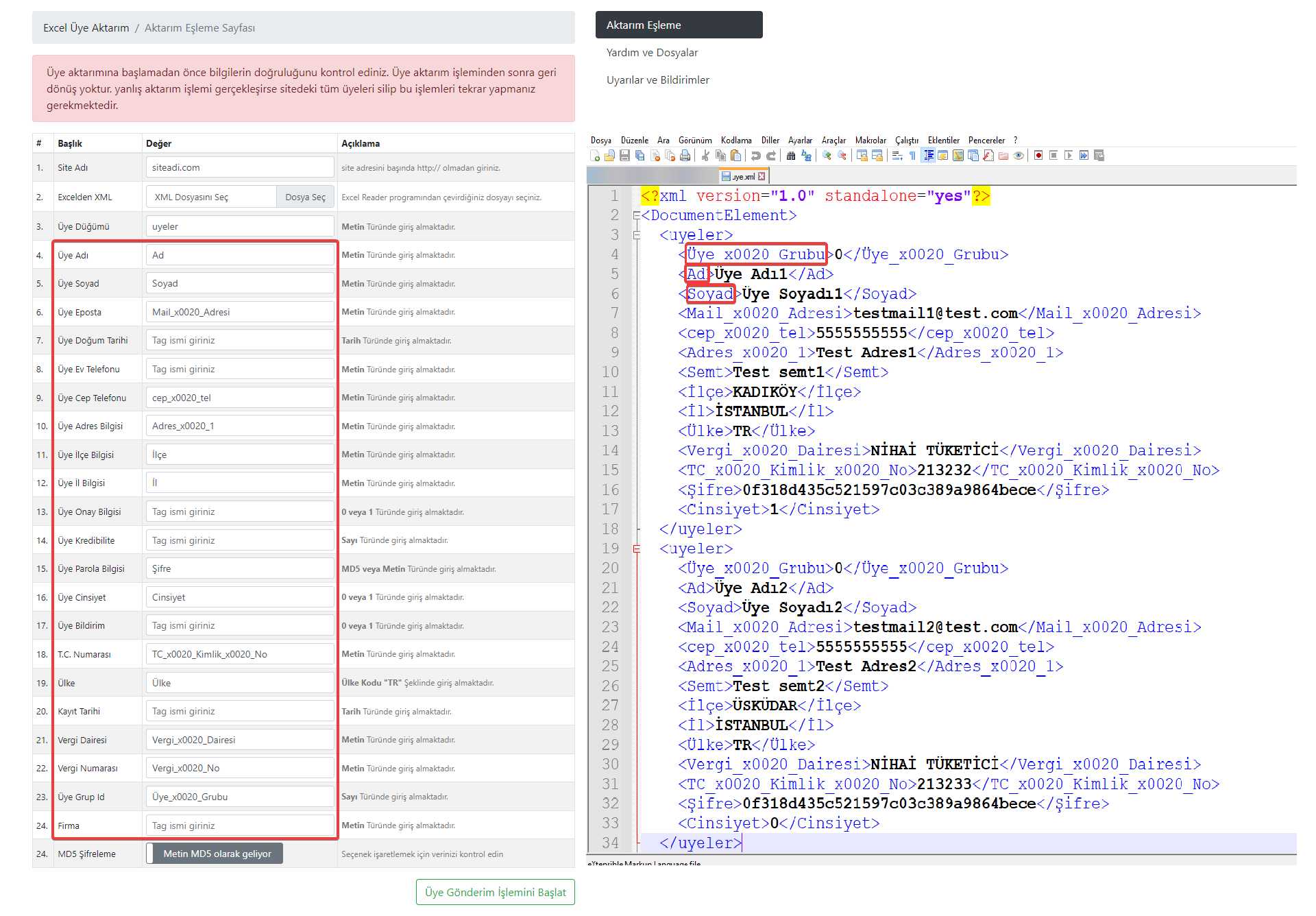Close the uye.xml tab with its X
Viewport: 1316px width, 916px height.
point(761,176)
